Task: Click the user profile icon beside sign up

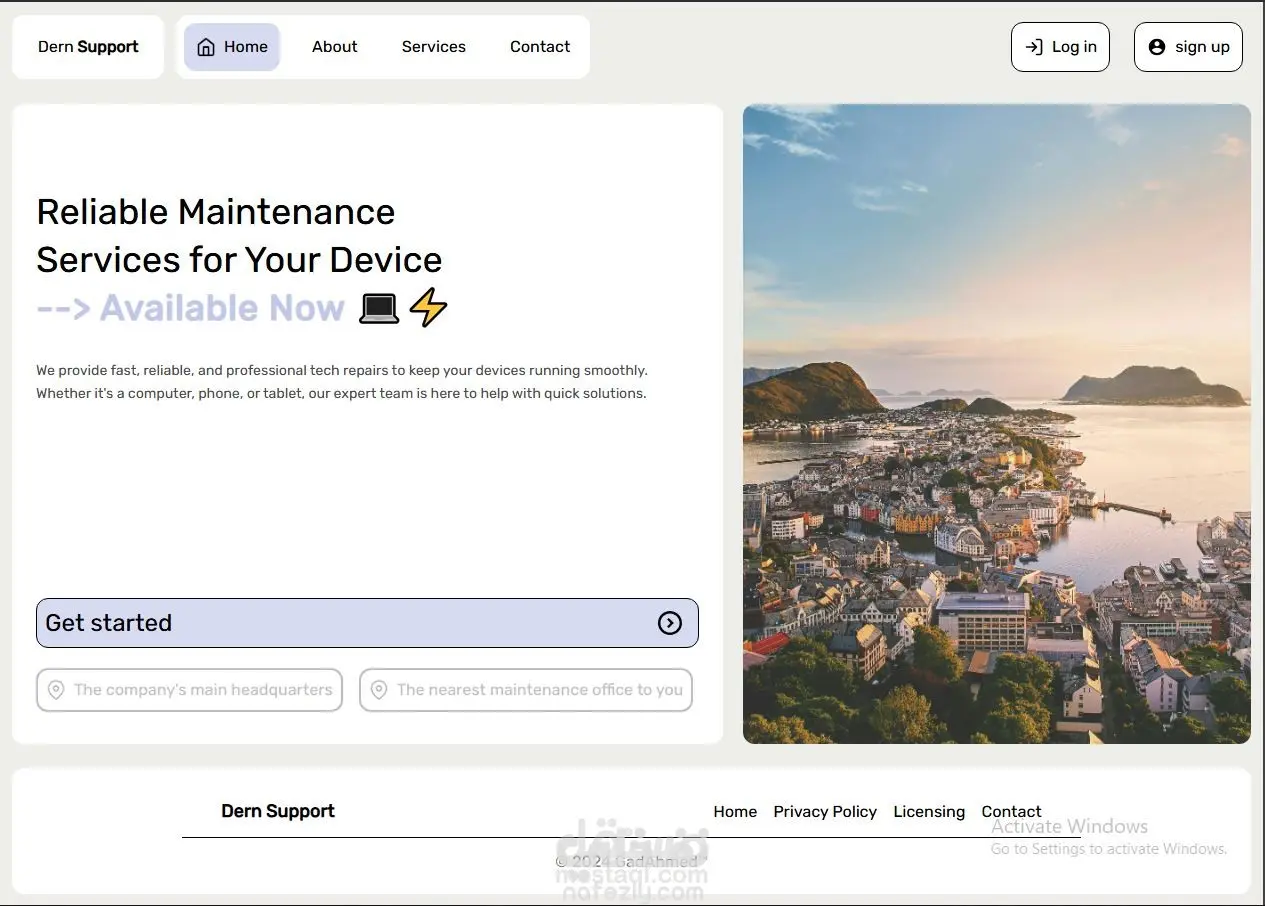Action: [x=1157, y=47]
